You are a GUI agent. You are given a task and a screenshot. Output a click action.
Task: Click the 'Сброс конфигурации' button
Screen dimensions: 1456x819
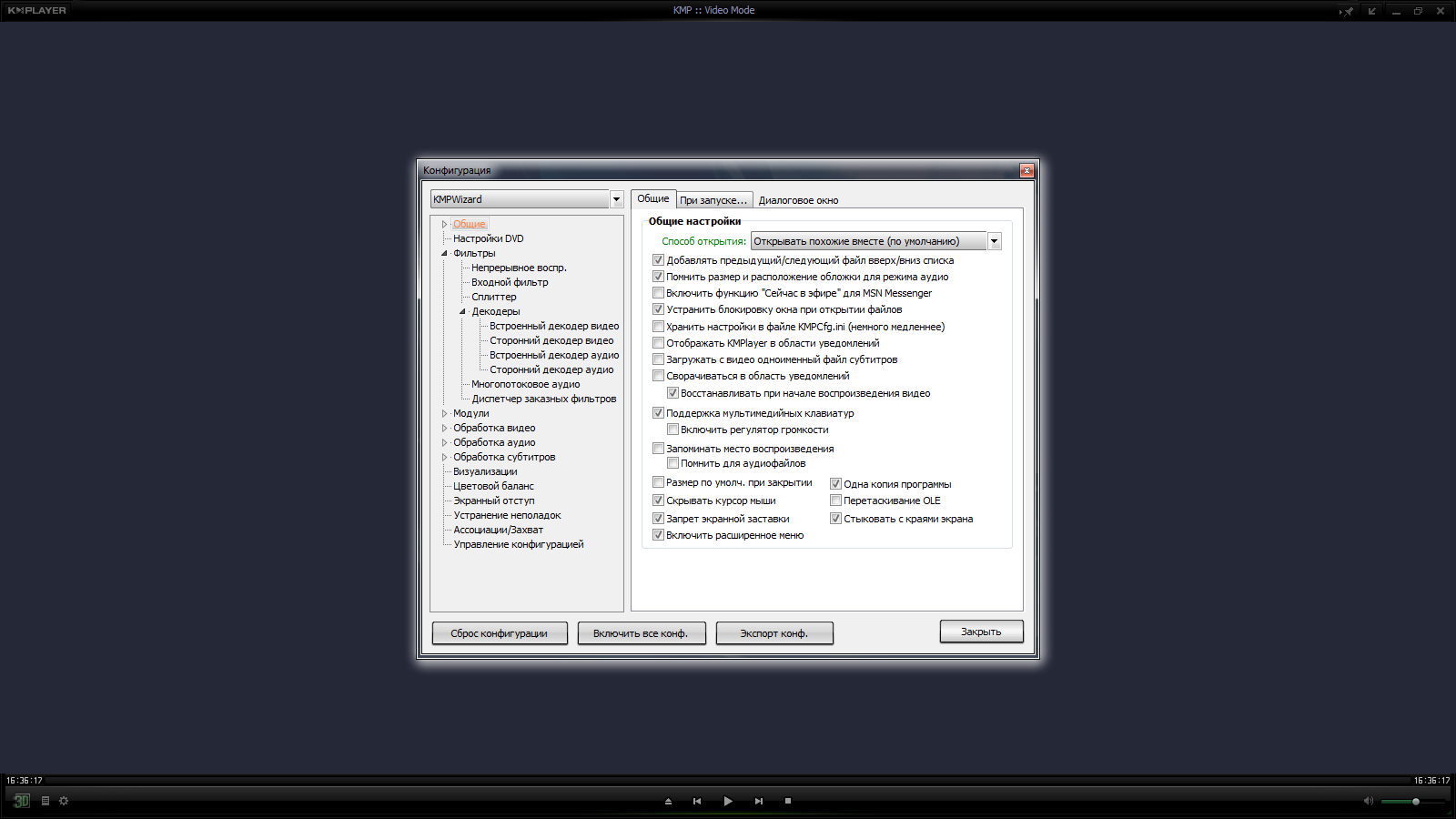click(499, 633)
